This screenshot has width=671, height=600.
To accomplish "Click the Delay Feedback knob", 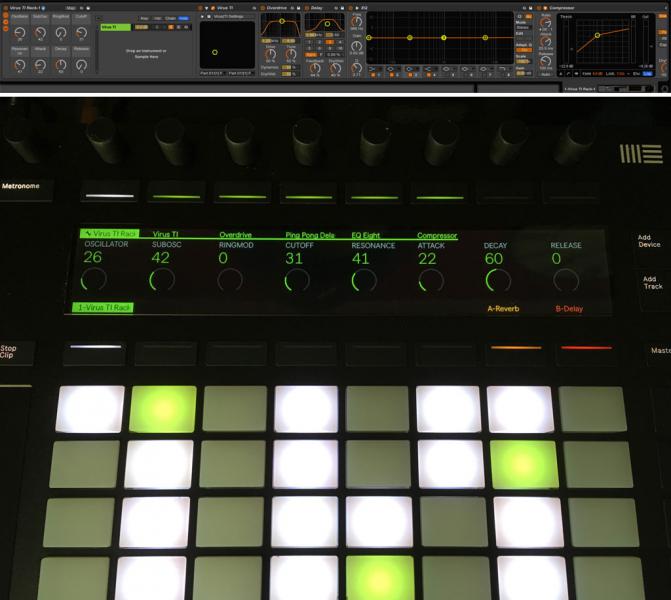I will coord(315,68).
